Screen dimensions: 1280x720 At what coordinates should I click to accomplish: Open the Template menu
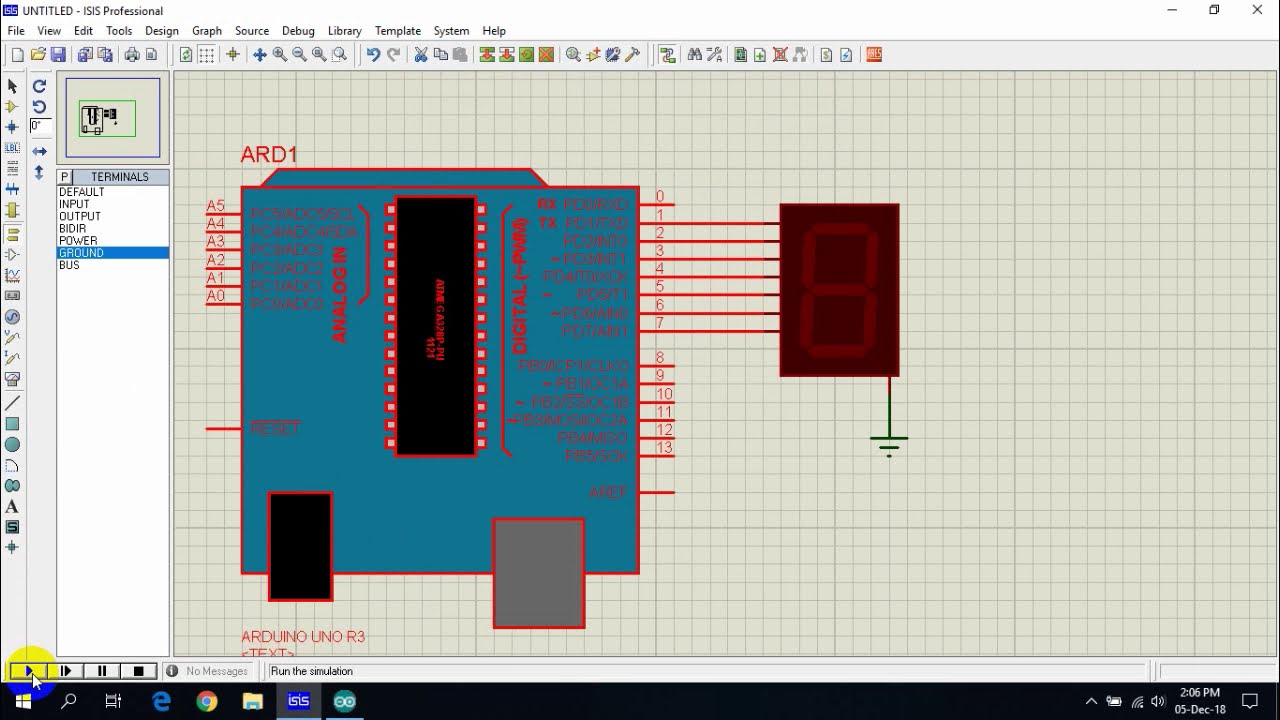(x=398, y=31)
